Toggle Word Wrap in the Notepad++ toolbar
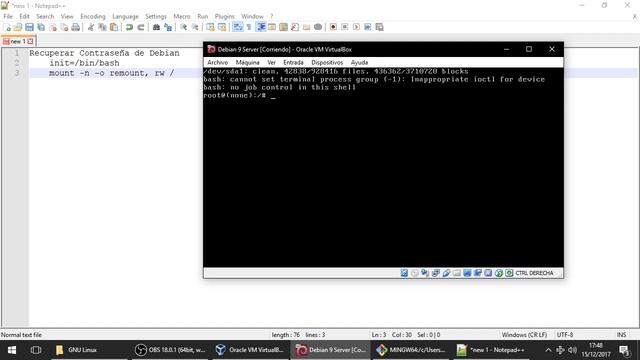Viewport: 640px width, 360px height. [x=238, y=27]
